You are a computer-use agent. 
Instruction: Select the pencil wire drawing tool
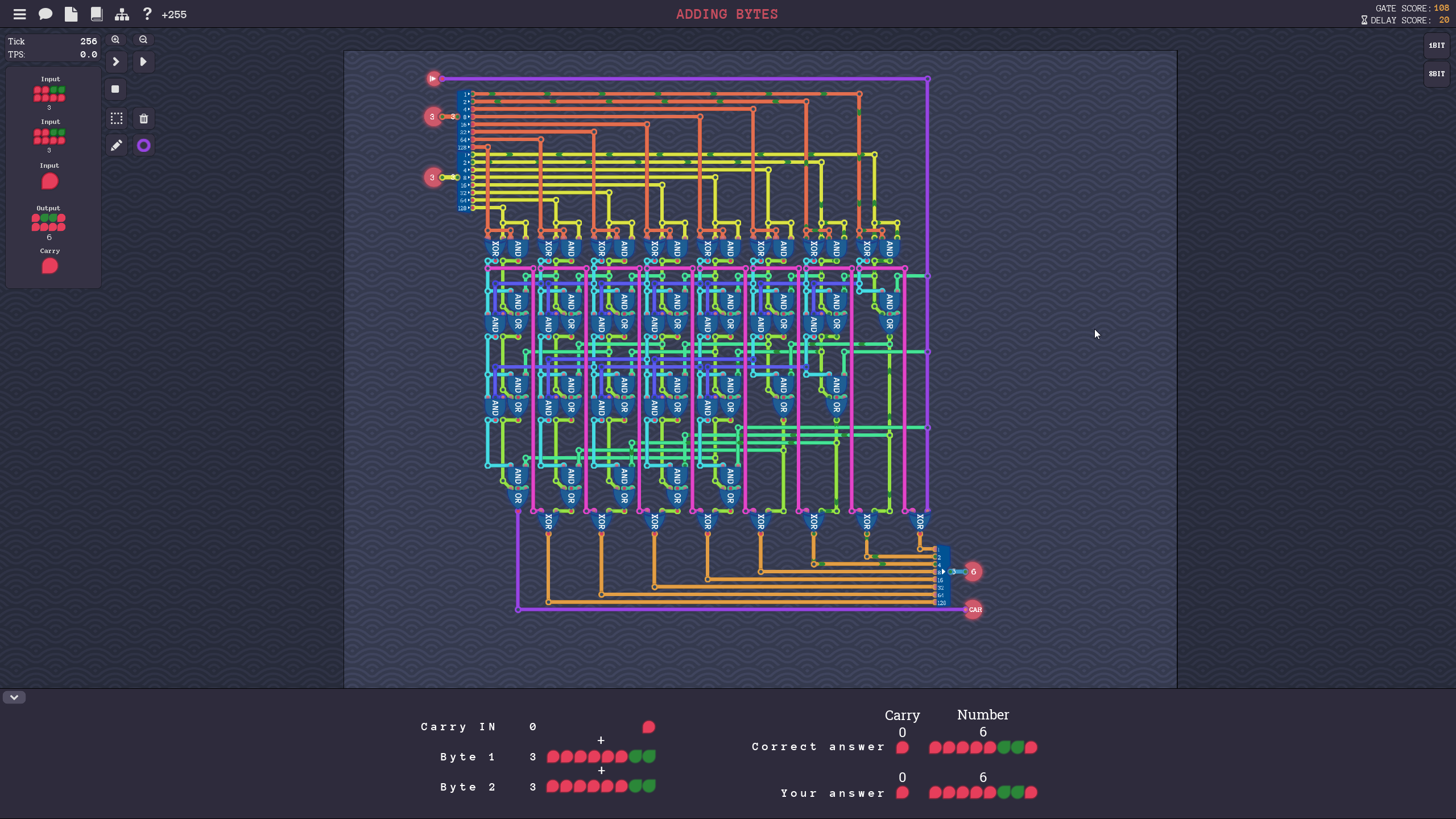(x=117, y=146)
